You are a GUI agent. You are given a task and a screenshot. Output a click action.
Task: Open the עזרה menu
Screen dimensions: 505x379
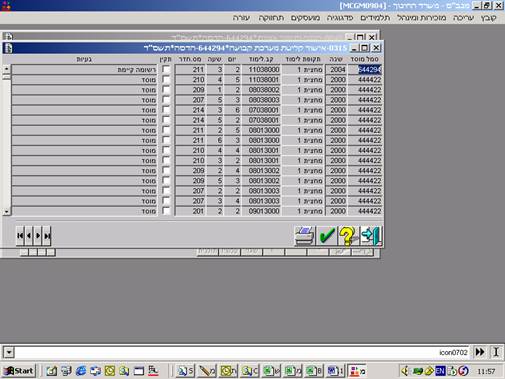tap(241, 18)
